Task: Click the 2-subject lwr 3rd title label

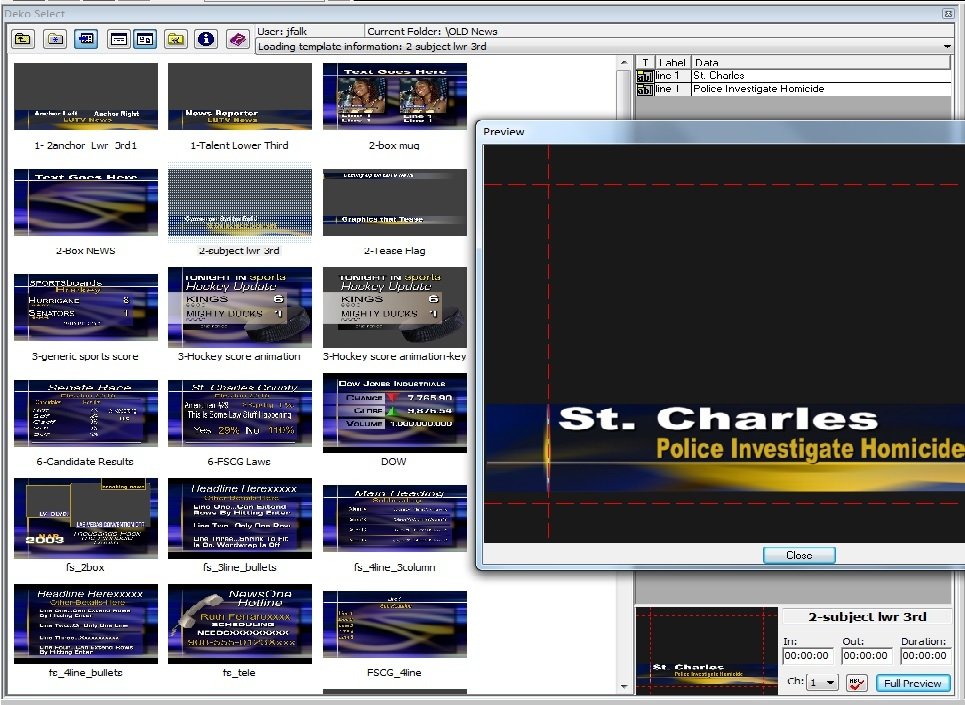Action: point(867,617)
